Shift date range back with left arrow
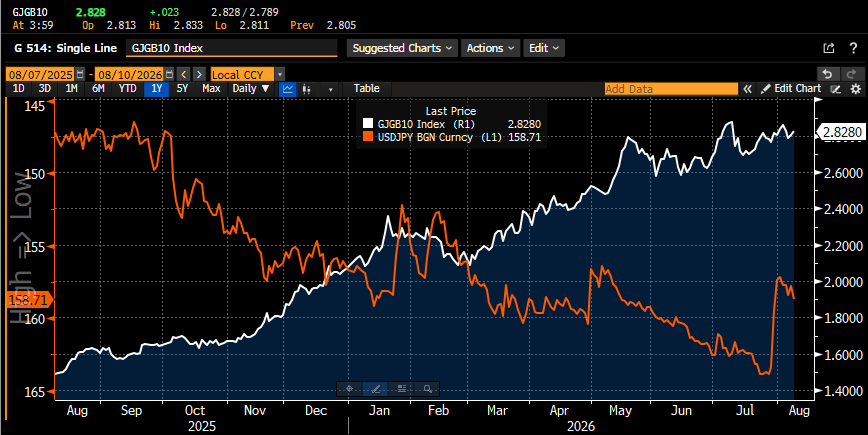This screenshot has width=868, height=435. [184, 74]
